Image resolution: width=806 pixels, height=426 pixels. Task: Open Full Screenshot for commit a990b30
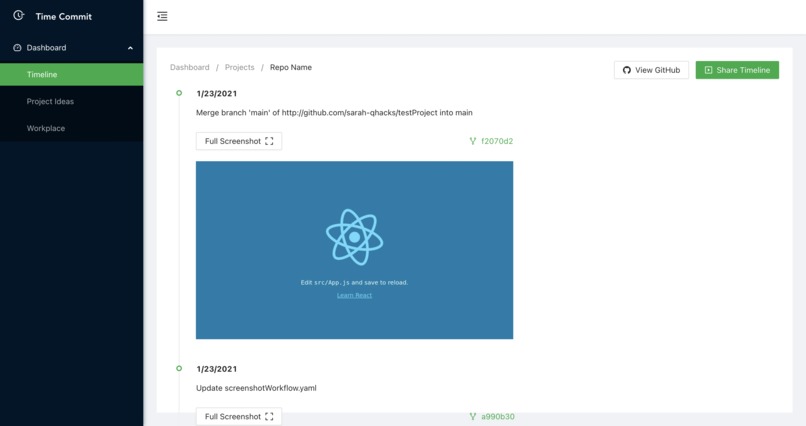[239, 416]
